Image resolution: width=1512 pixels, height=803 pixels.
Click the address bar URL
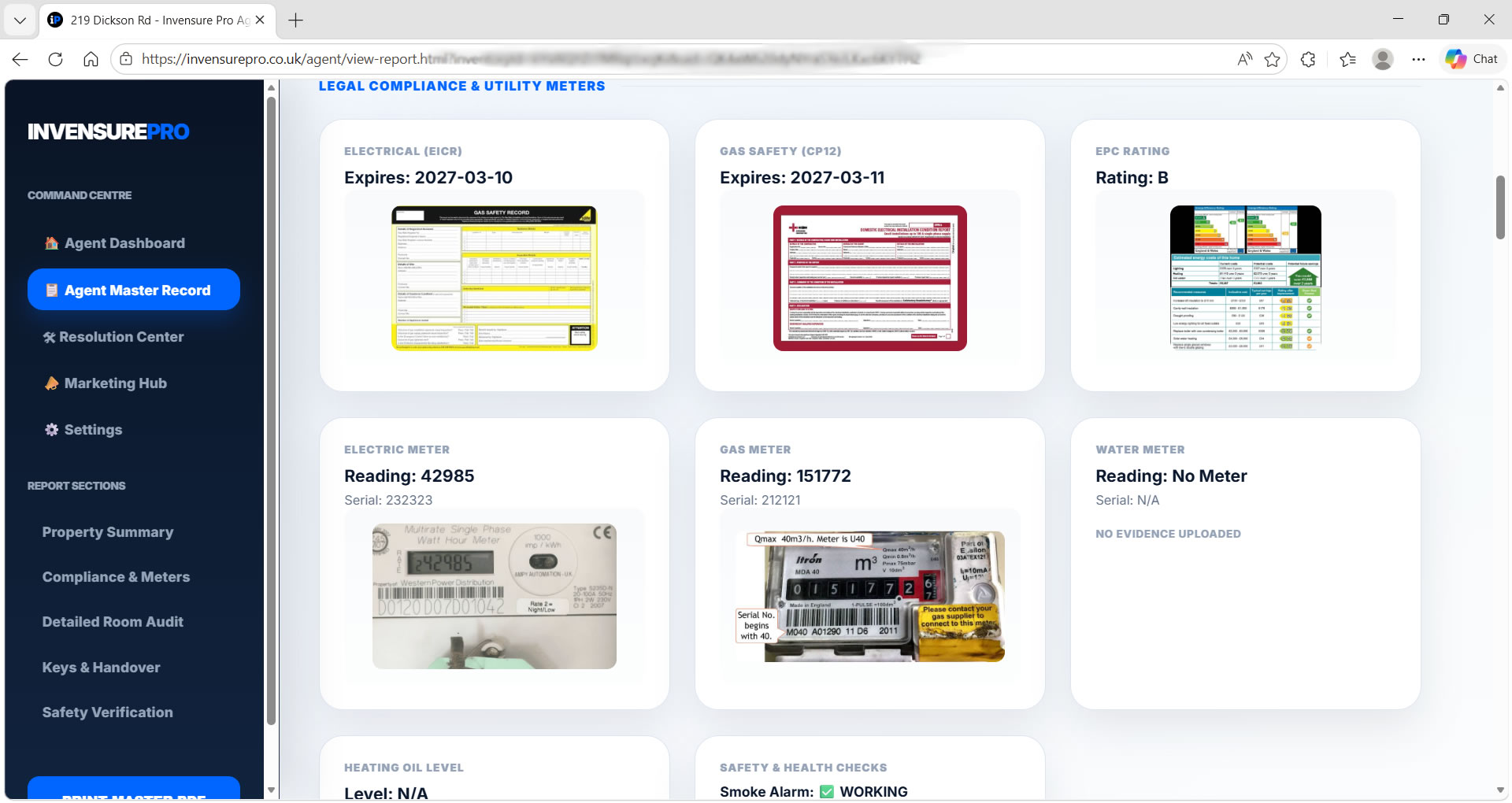(530, 59)
